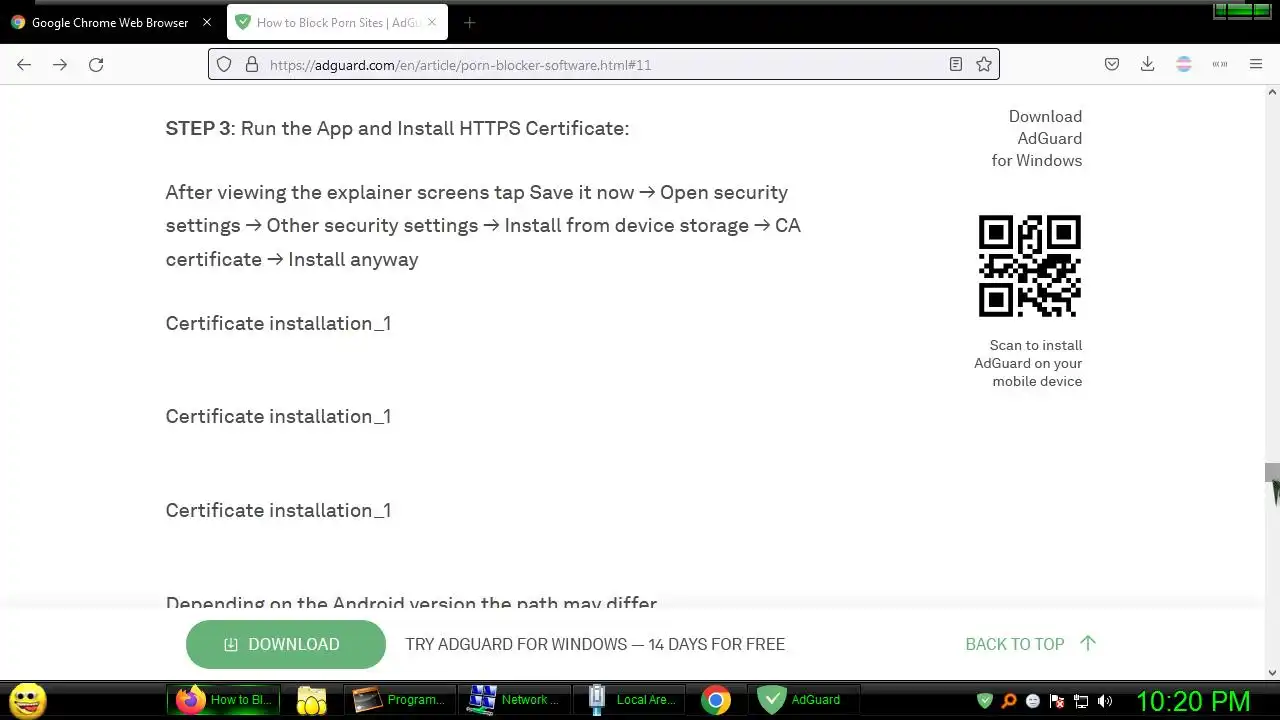Open volume speaker tray icon
This screenshot has height=720, width=1280.
[1105, 701]
